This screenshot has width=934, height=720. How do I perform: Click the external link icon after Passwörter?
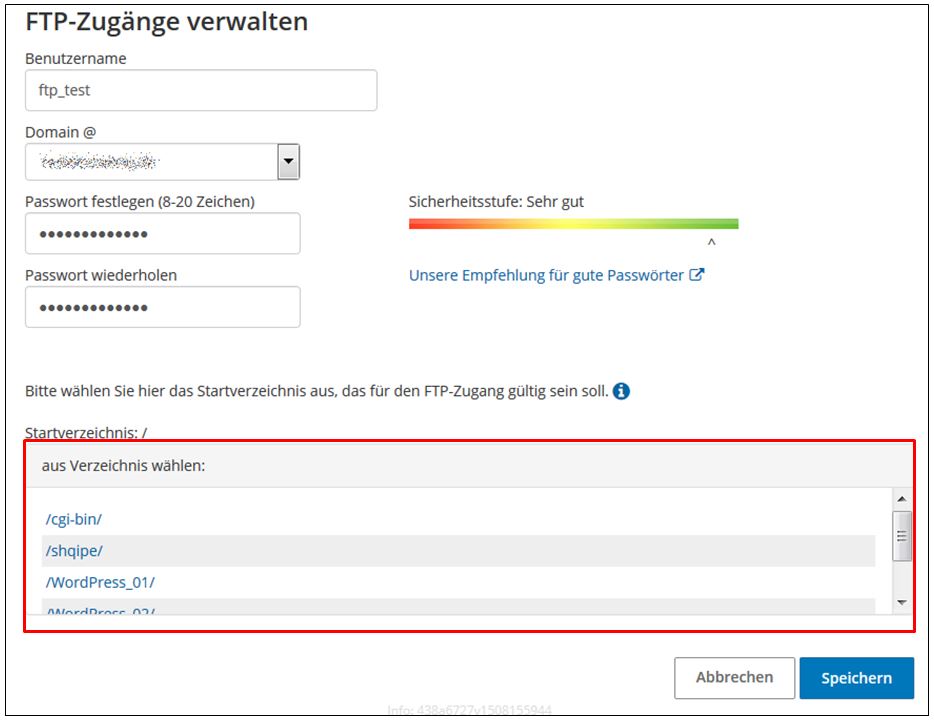697,275
